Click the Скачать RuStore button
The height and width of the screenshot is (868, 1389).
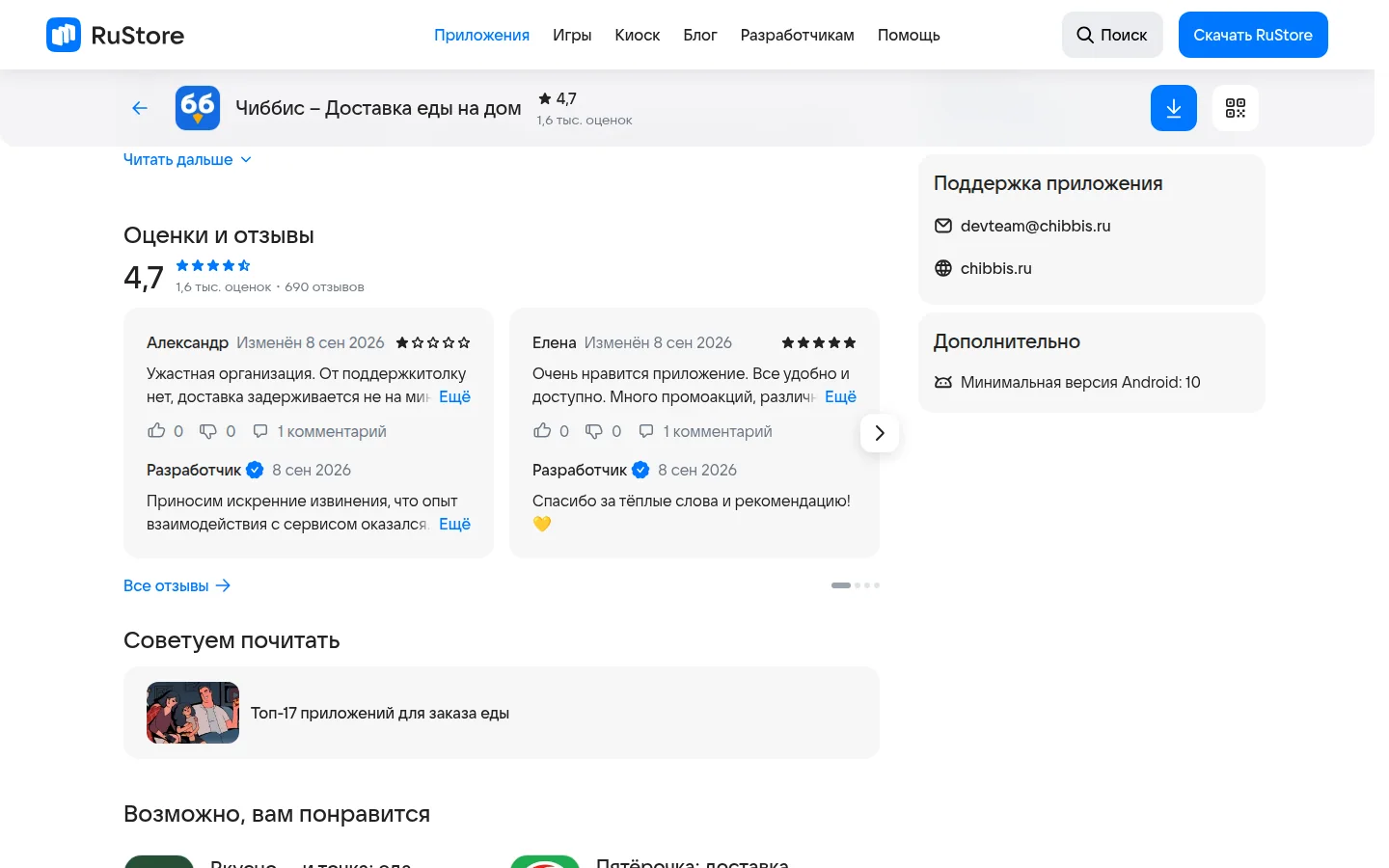point(1253,35)
